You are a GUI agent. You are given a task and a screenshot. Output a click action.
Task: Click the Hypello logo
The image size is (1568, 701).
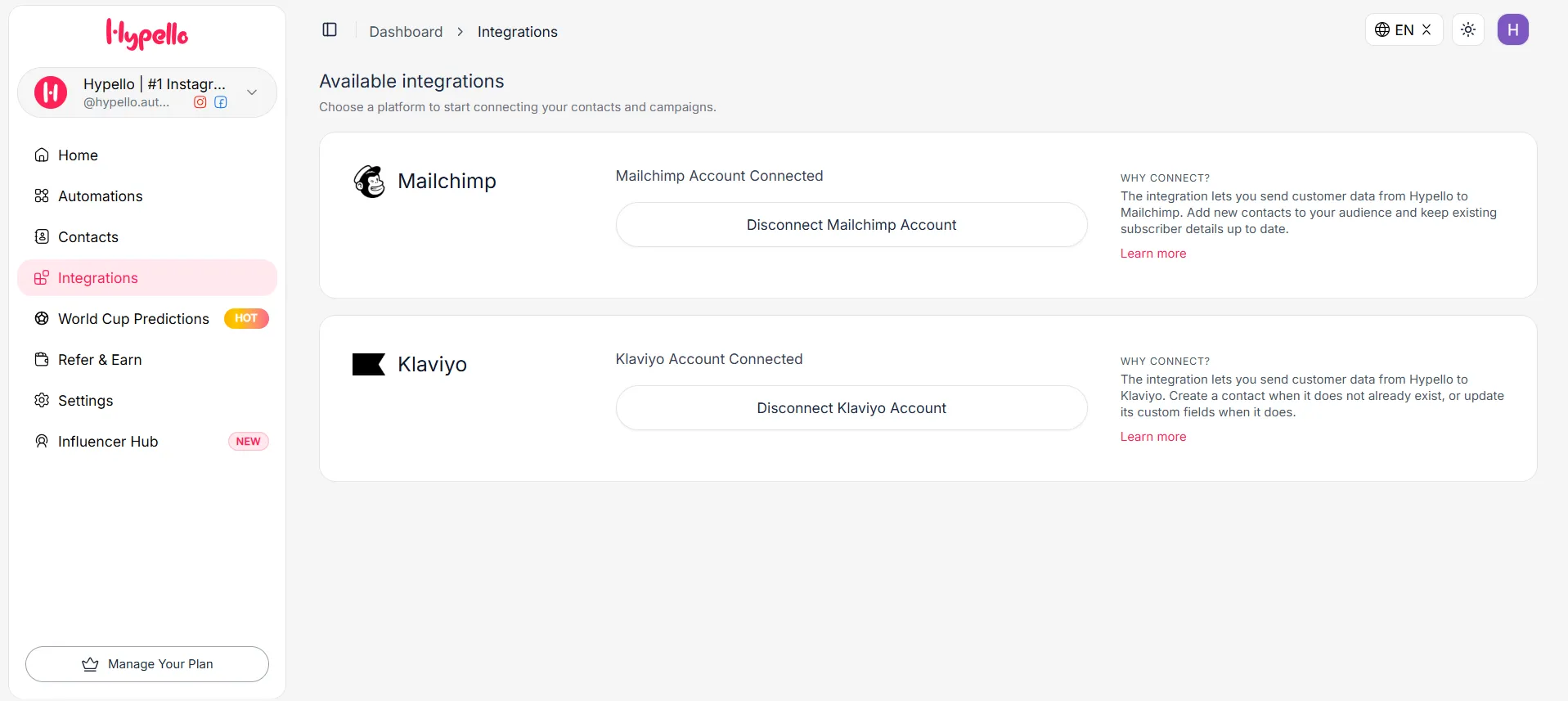[147, 34]
